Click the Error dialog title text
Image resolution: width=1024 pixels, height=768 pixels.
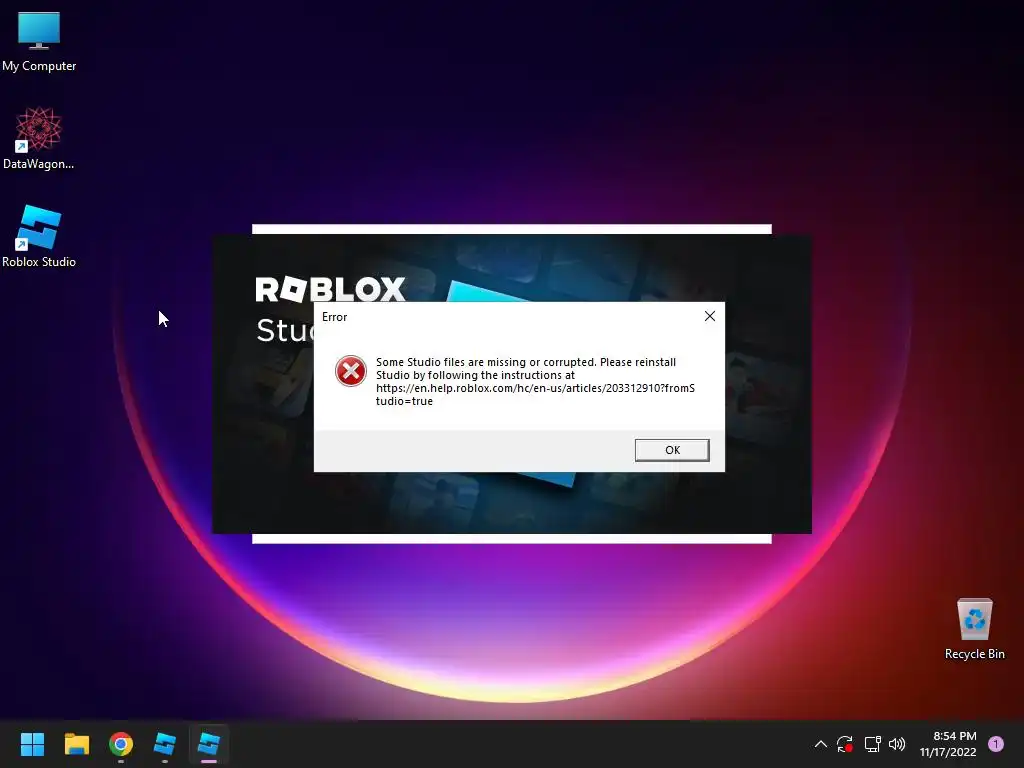coord(334,317)
